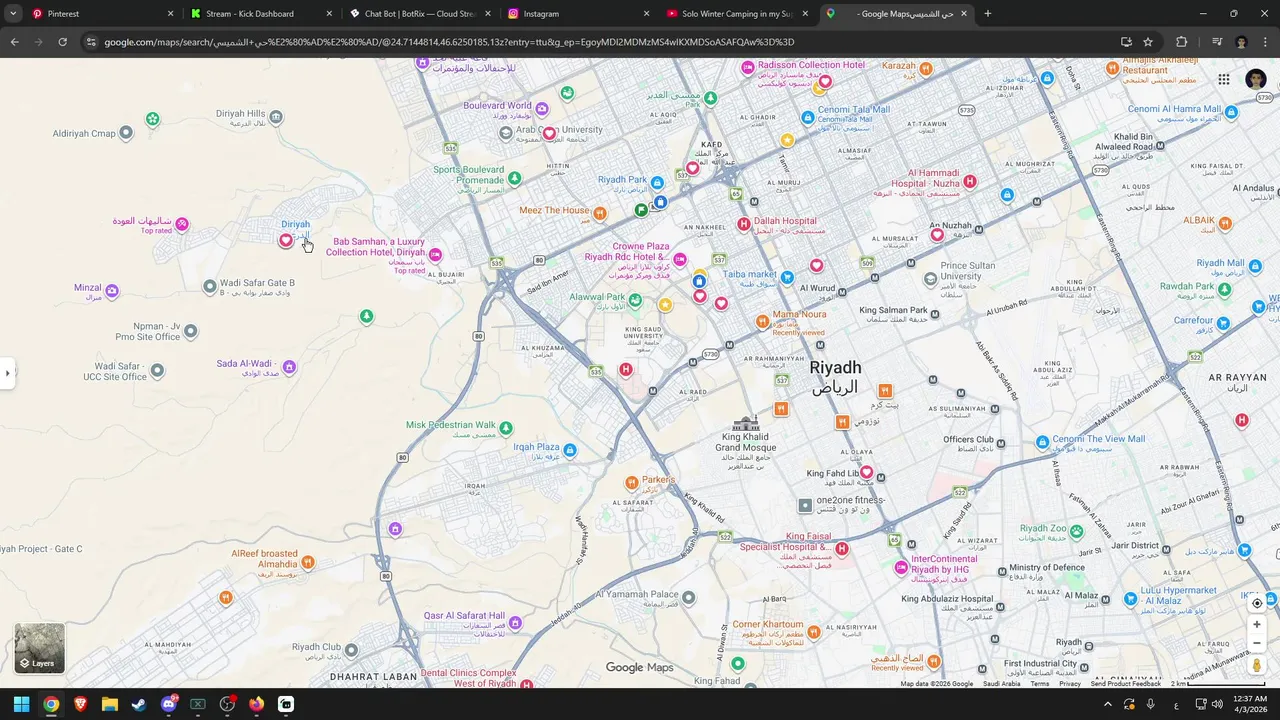The height and width of the screenshot is (720, 1280).
Task: Select King Faisal Specialist Hospital marker
Action: click(x=842, y=548)
